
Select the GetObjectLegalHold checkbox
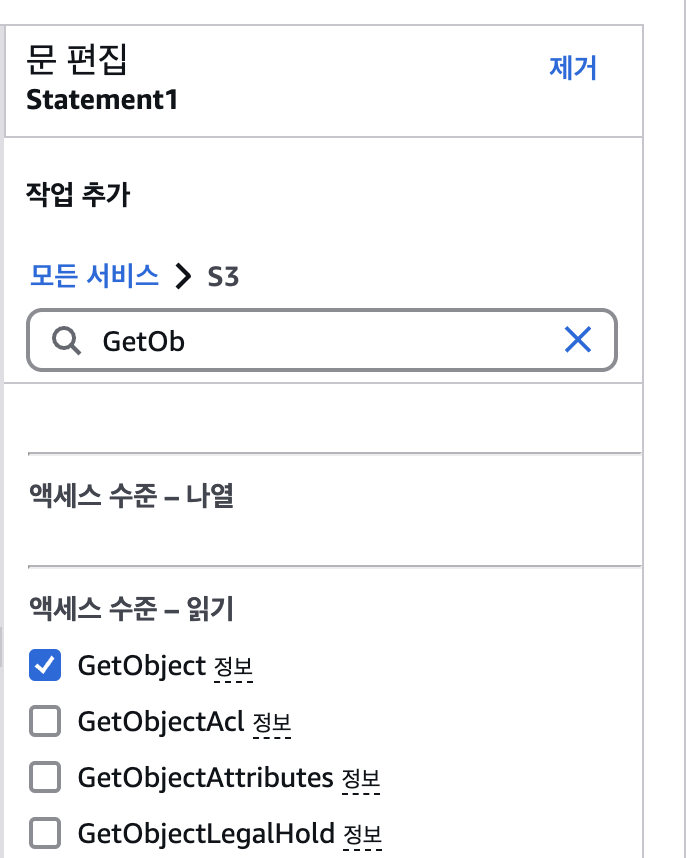45,833
